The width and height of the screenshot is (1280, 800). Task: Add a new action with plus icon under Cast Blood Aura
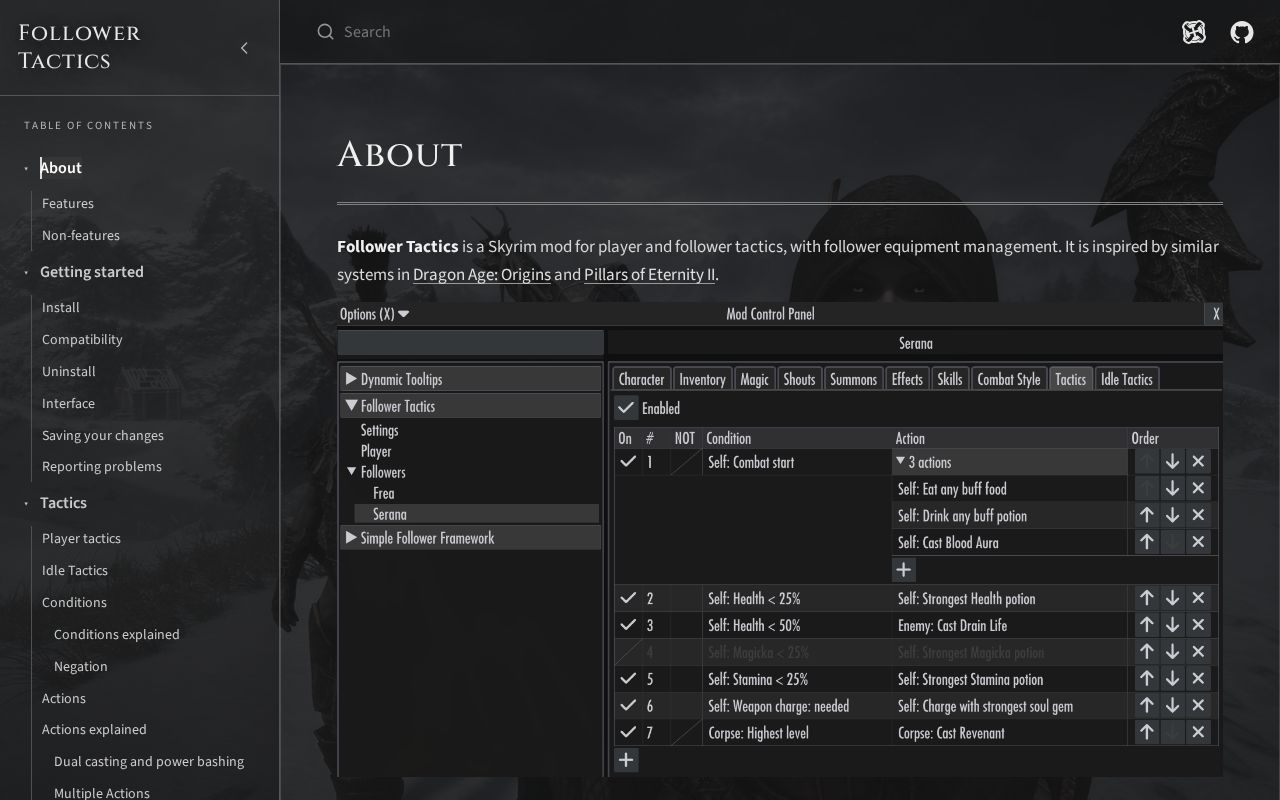coord(904,569)
